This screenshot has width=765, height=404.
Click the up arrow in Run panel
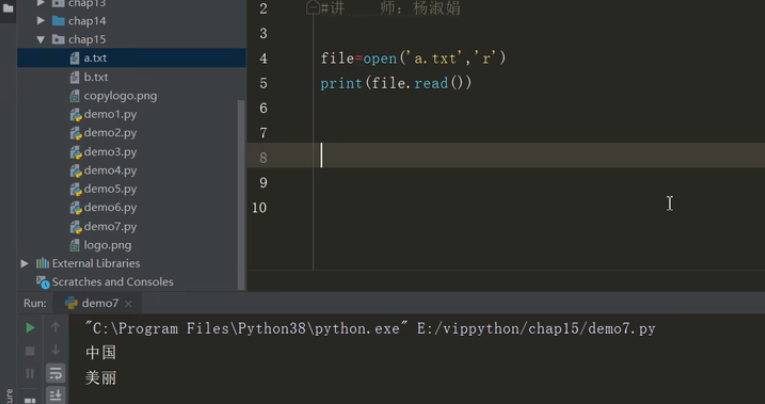(55, 327)
